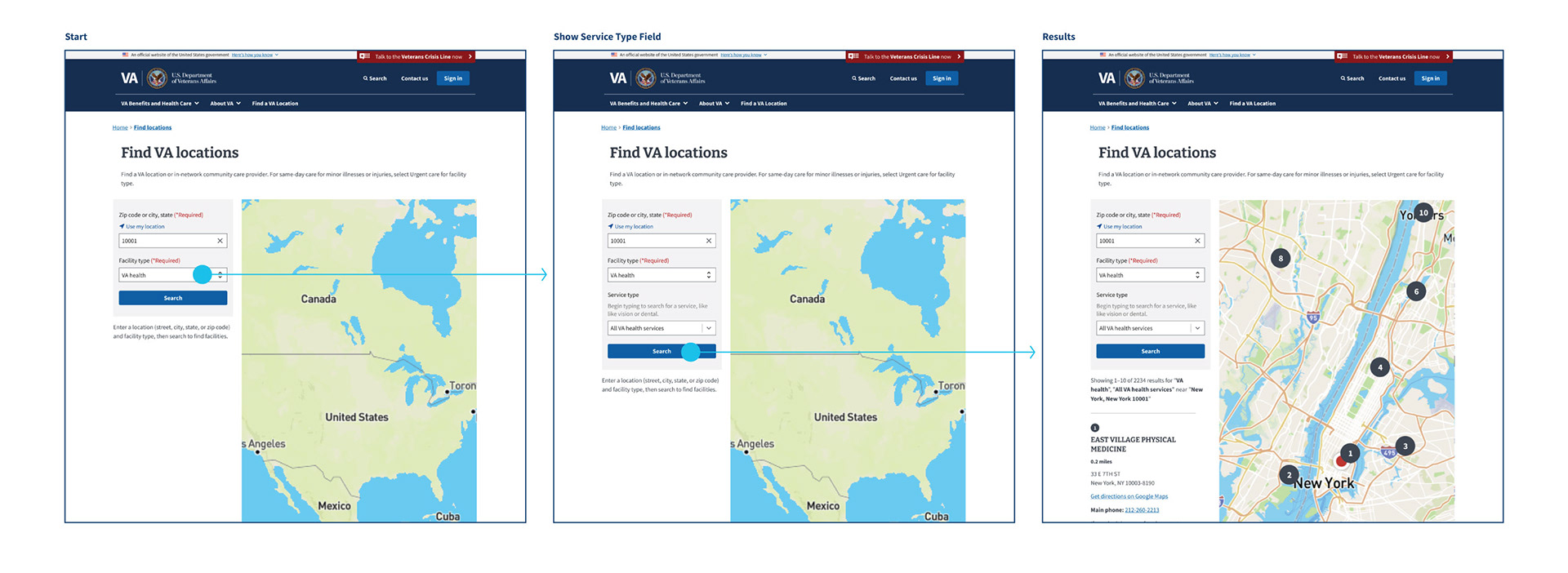The height and width of the screenshot is (573, 1568).
Task: Select map marker 3 on Results map
Action: (x=1405, y=446)
